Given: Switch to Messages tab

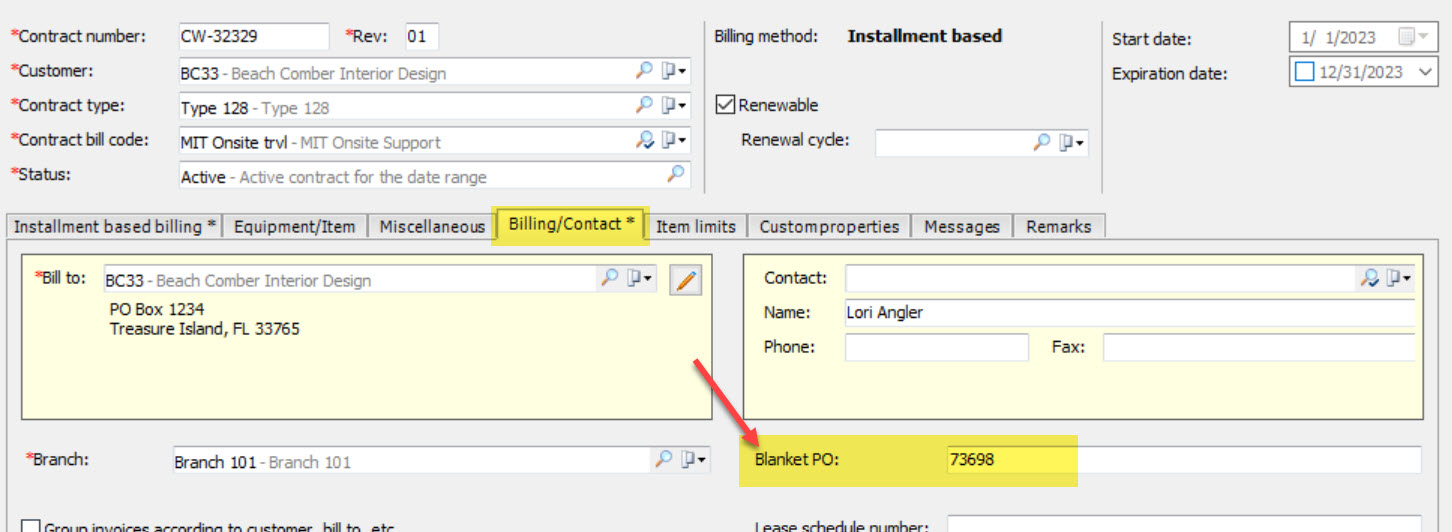Looking at the screenshot, I should click(x=962, y=226).
